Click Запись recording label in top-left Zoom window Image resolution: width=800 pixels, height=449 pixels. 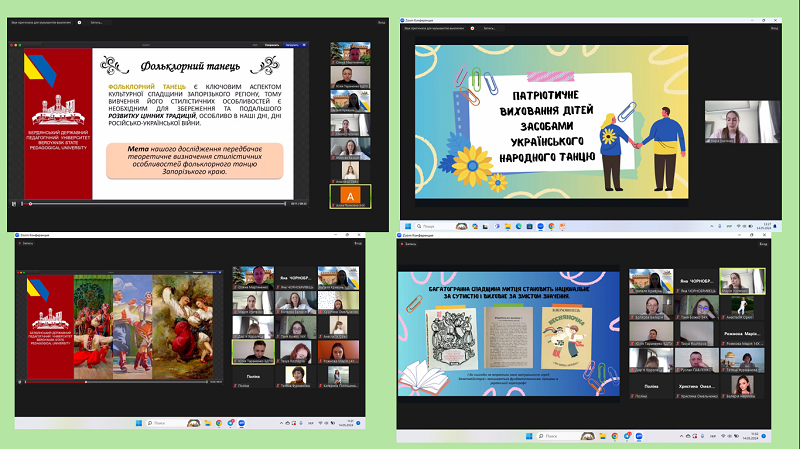(96, 21)
